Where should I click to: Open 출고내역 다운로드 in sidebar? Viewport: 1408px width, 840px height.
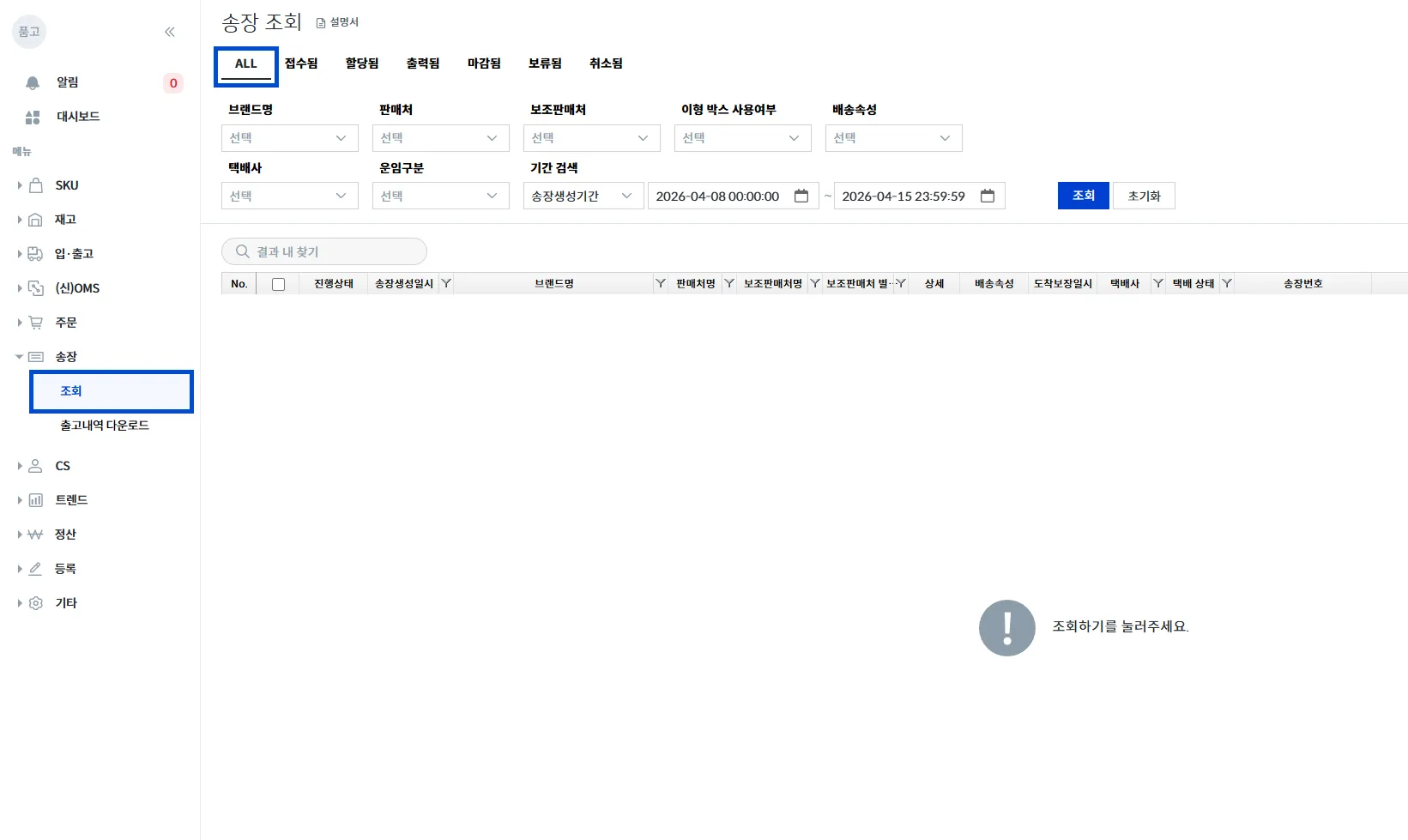point(105,426)
